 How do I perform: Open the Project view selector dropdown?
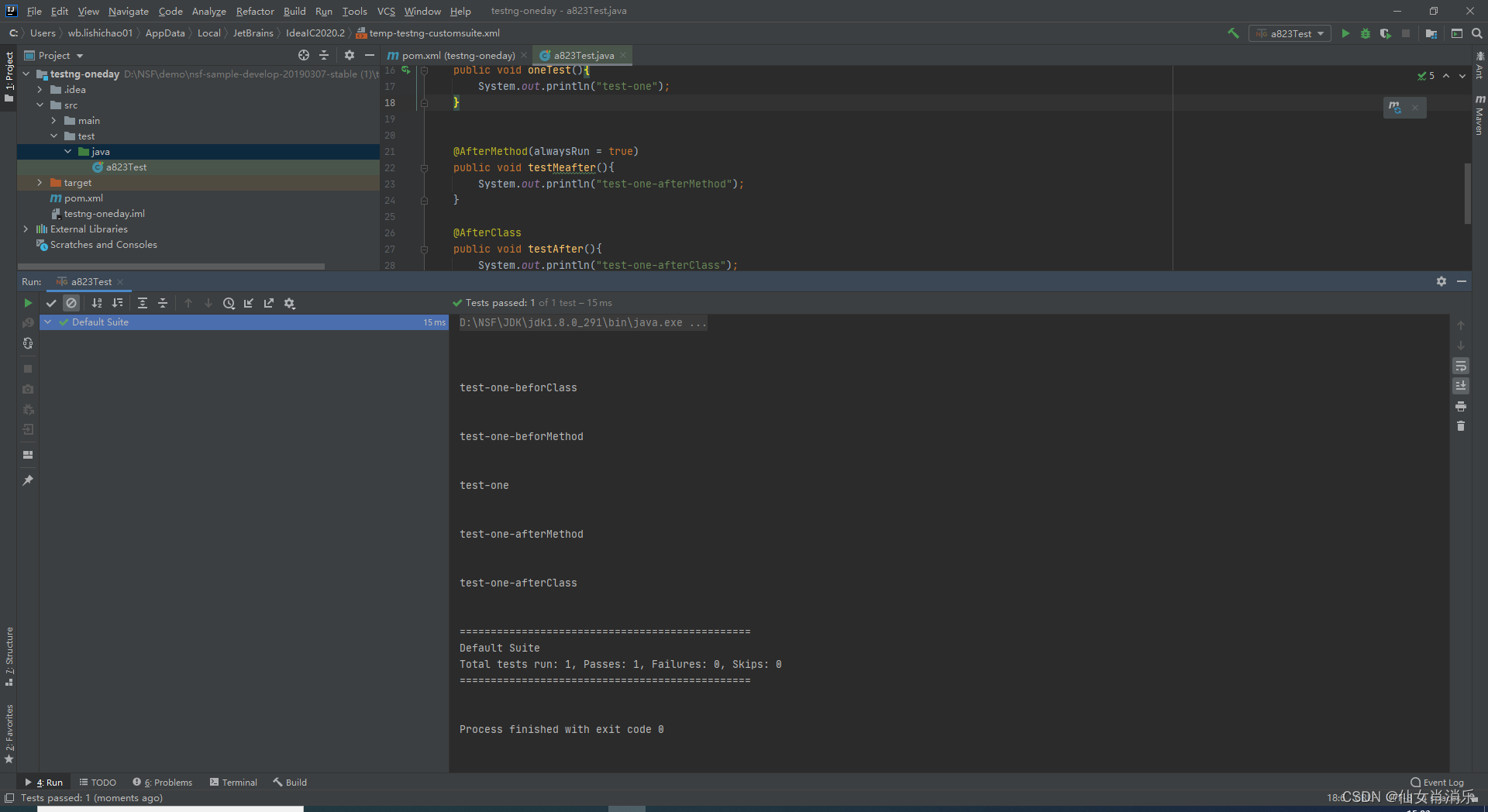pos(53,55)
